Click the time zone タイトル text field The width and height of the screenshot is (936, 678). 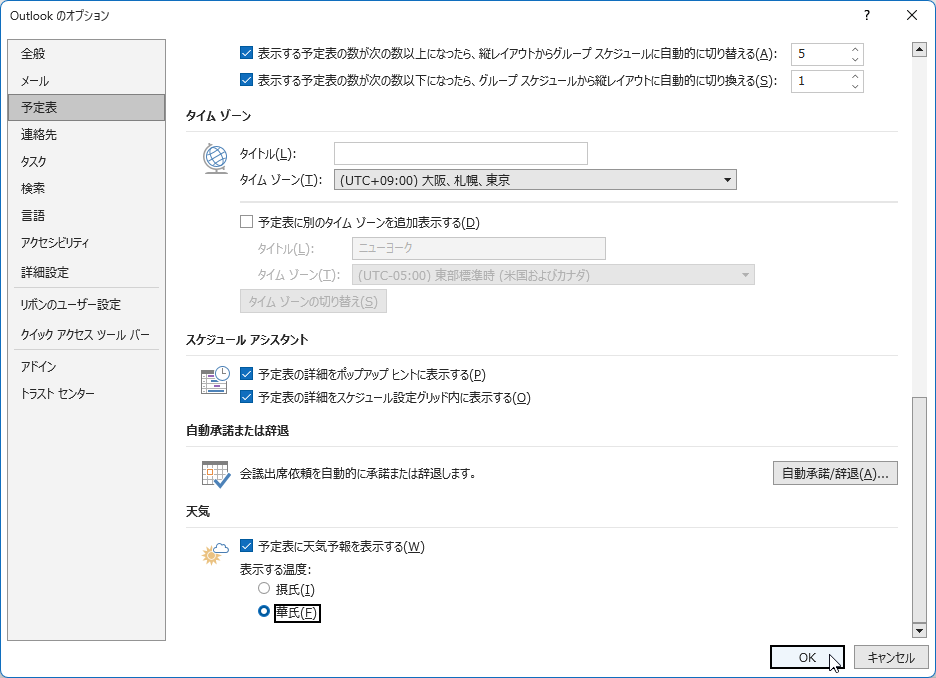[x=460, y=154]
